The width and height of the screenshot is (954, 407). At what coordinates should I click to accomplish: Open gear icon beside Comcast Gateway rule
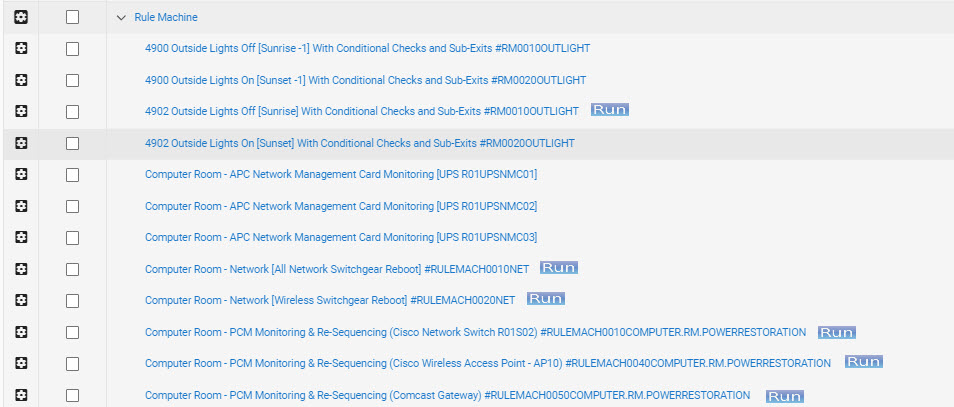point(21,395)
